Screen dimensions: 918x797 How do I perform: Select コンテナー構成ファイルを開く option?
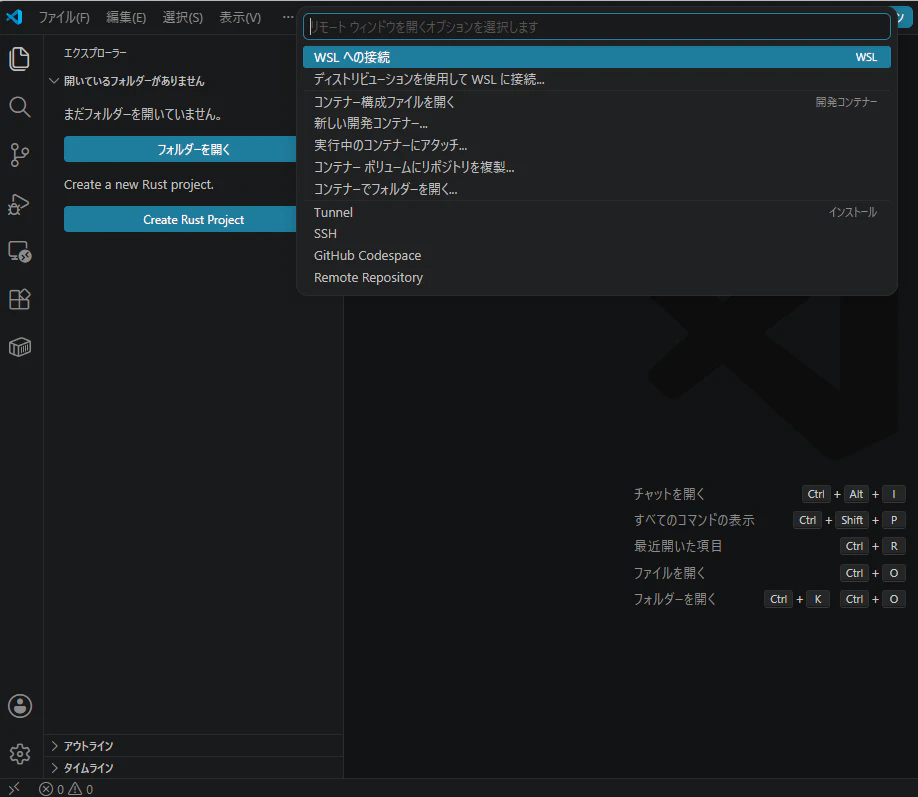[x=597, y=102]
